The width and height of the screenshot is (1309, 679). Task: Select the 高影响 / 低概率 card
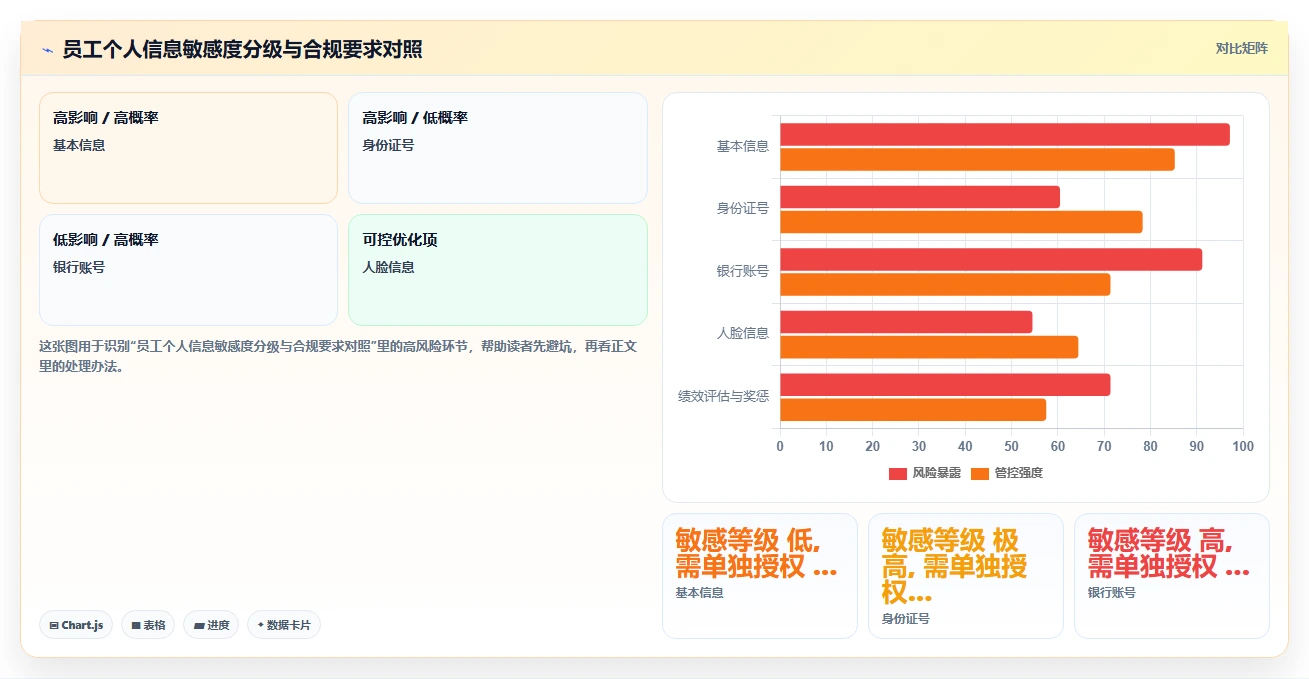(498, 148)
